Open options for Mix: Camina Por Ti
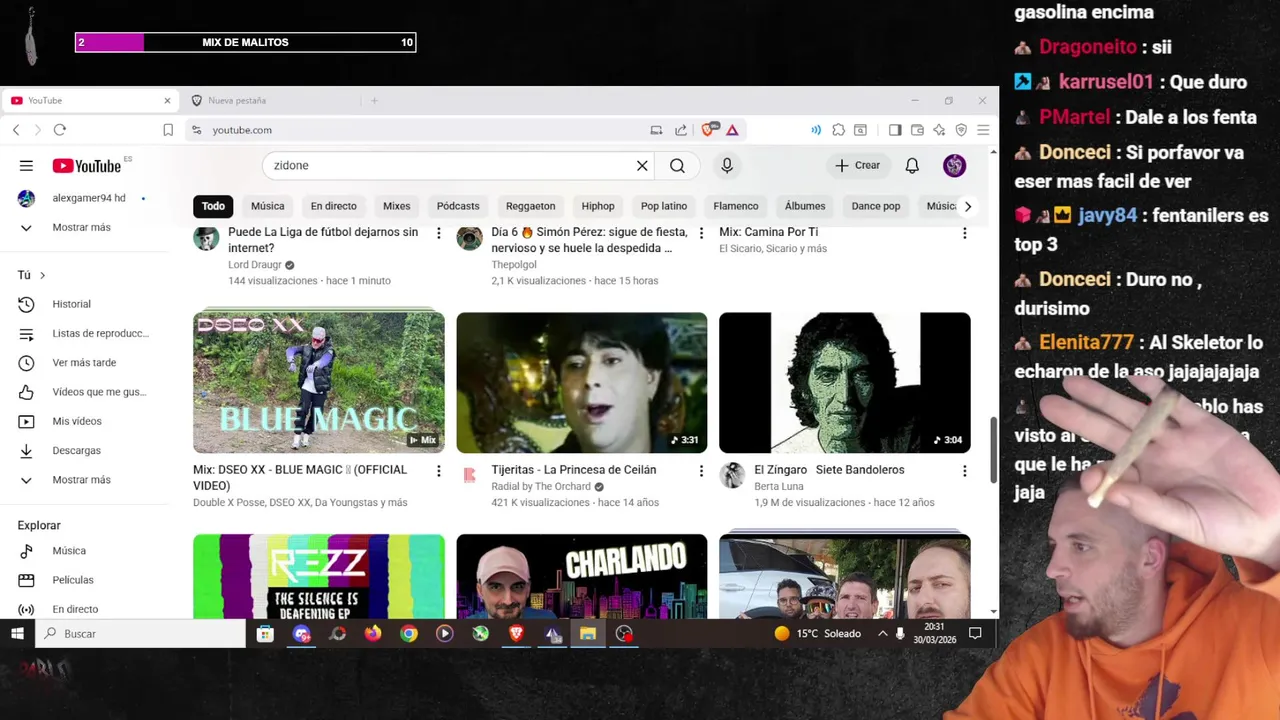 [x=964, y=233]
